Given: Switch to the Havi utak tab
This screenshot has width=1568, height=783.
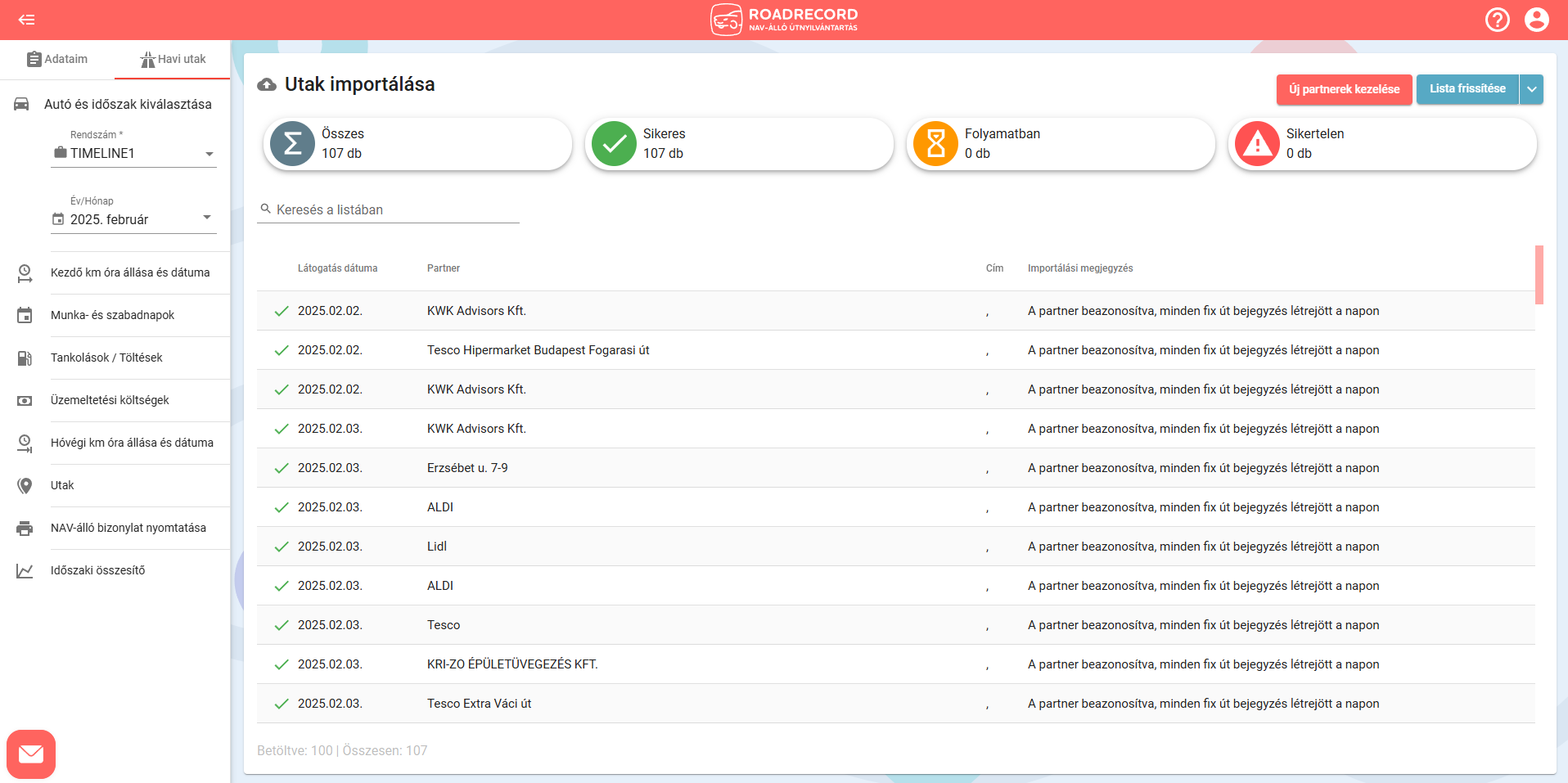Looking at the screenshot, I should [x=173, y=59].
